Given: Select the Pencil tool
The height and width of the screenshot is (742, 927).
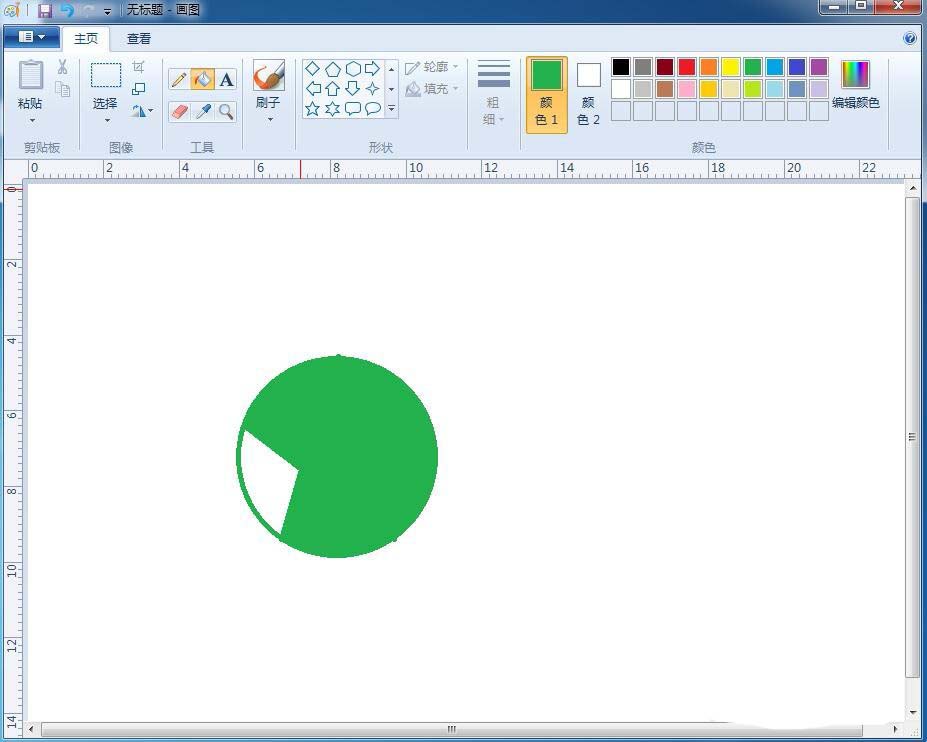Looking at the screenshot, I should click(x=179, y=80).
